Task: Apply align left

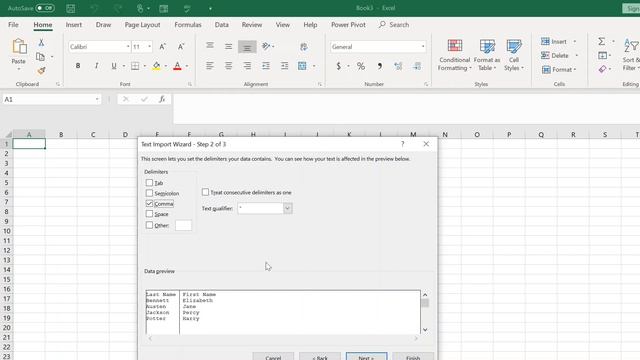Action: pos(210,66)
